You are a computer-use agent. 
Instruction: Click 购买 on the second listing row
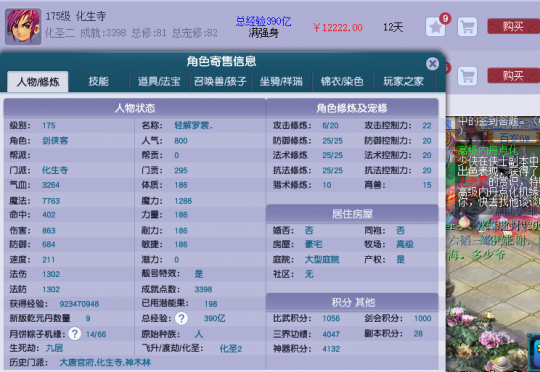(513, 75)
